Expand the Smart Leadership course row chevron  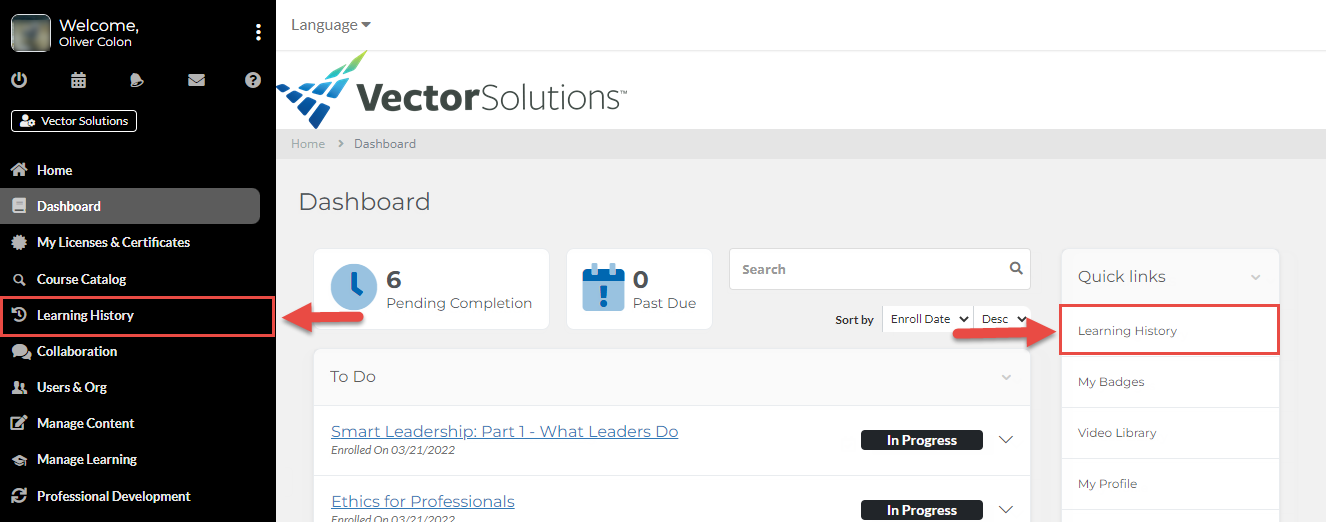1006,440
